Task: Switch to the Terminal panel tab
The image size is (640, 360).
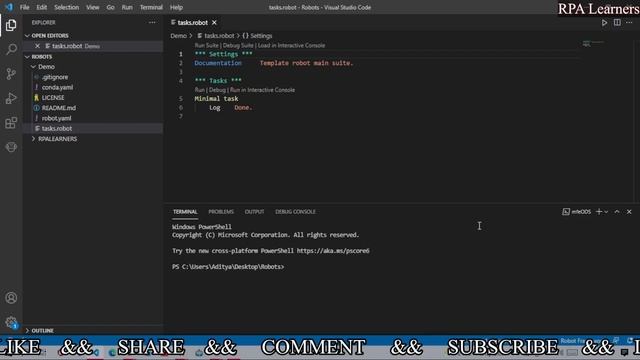Action: pyautogui.click(x=185, y=211)
